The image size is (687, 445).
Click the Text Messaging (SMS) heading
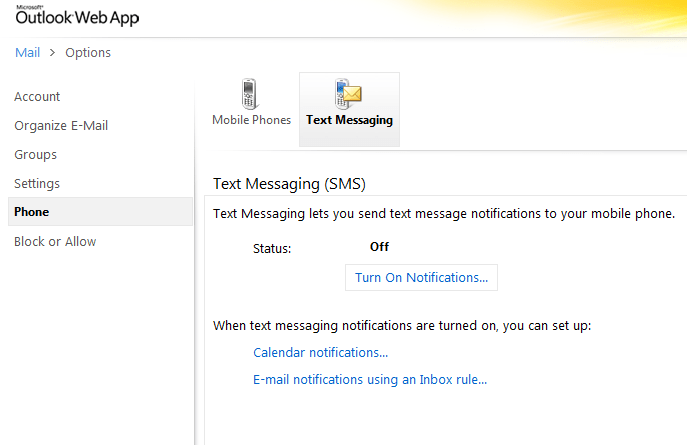click(x=290, y=184)
